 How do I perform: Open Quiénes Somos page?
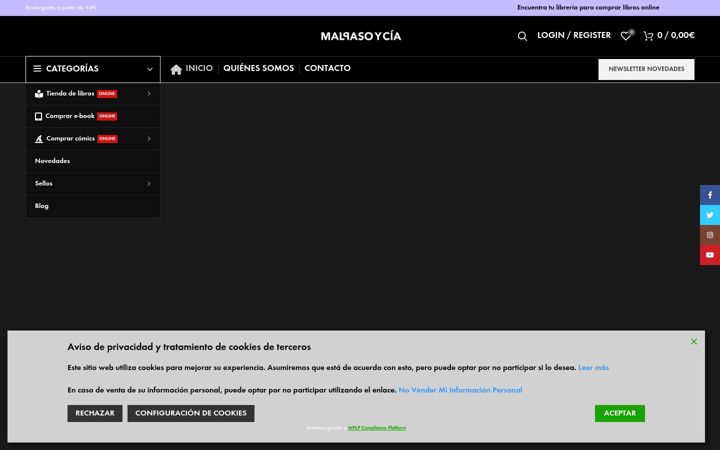(x=259, y=68)
